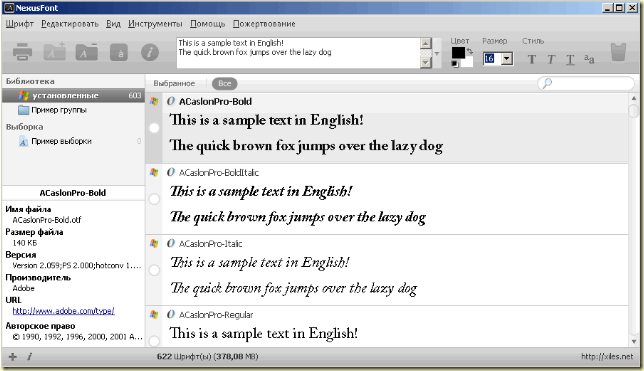Switch to the Все filter tab
644x371 pixels.
[x=225, y=83]
